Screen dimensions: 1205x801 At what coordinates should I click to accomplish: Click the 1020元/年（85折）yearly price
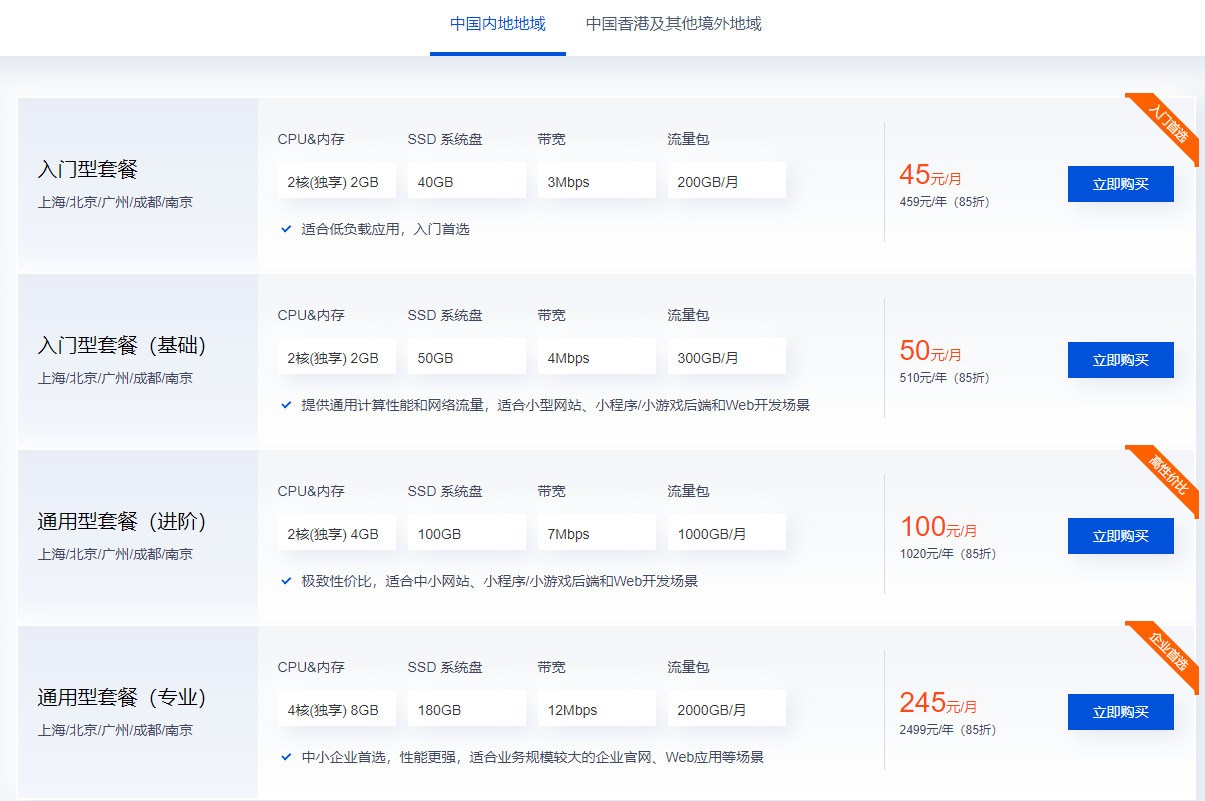(948, 554)
